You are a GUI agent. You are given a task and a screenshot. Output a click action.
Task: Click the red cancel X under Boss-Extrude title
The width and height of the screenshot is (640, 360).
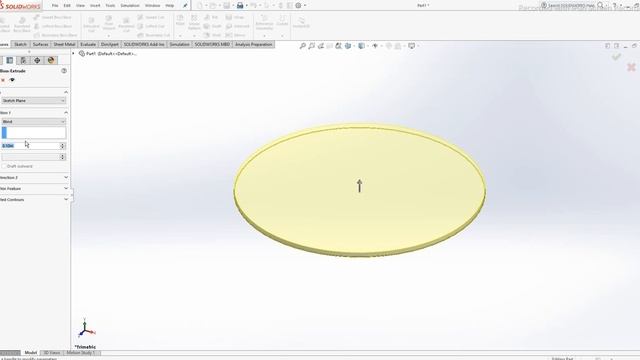pos(3,80)
